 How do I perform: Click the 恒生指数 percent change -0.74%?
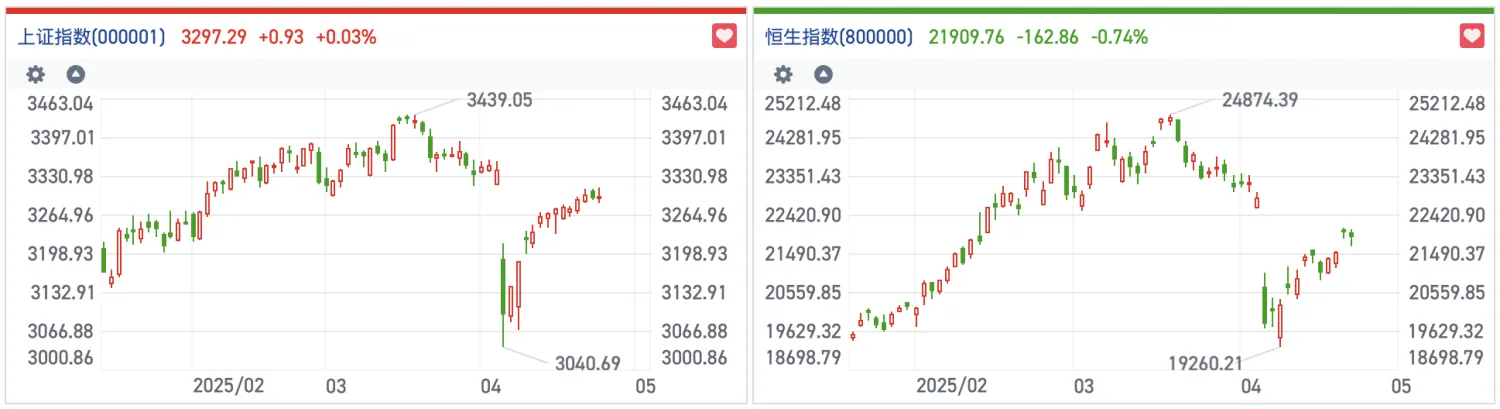tap(1119, 37)
